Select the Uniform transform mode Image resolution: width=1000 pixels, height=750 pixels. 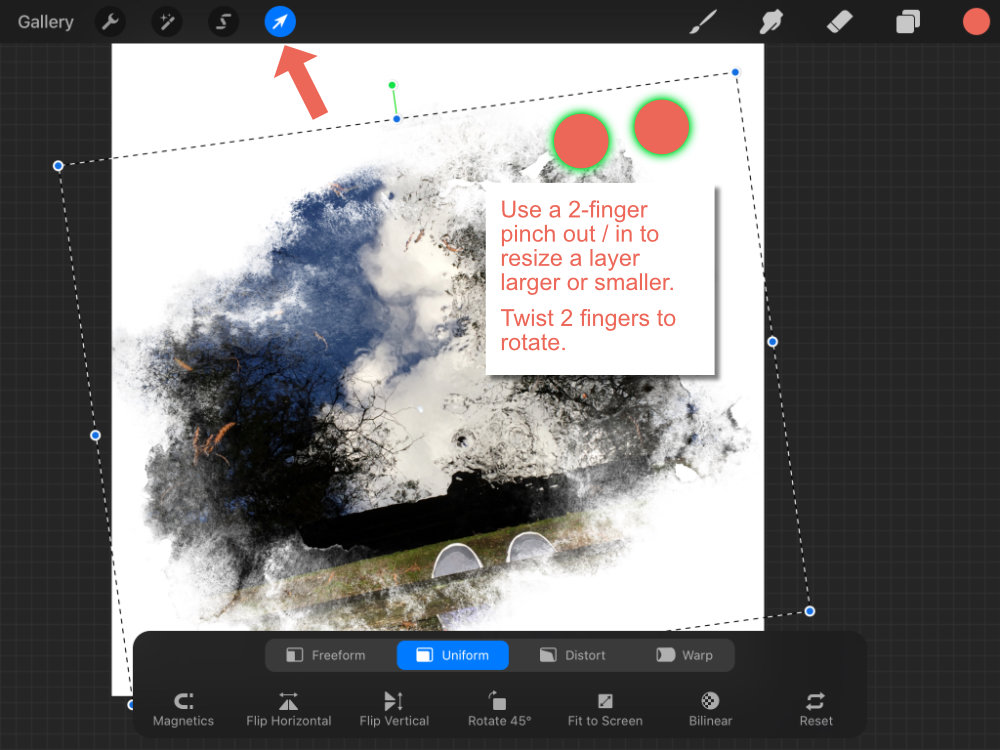(453, 655)
